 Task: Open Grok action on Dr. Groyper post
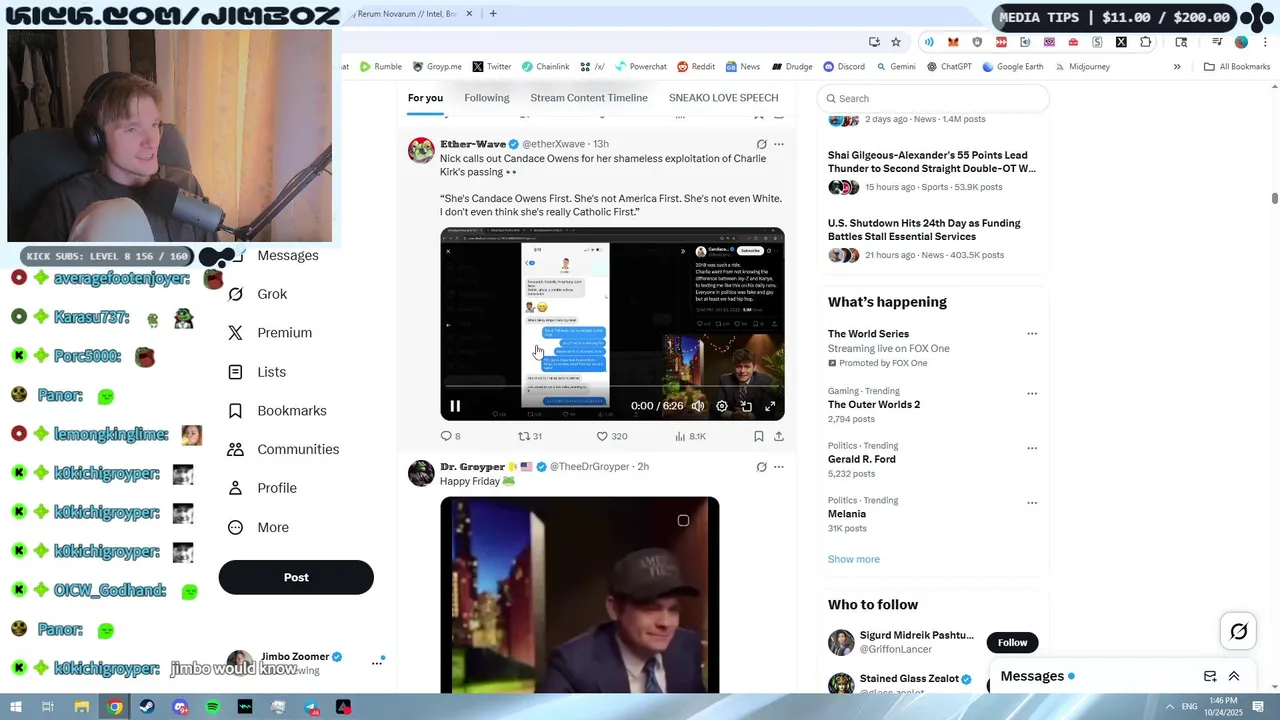pyautogui.click(x=761, y=467)
